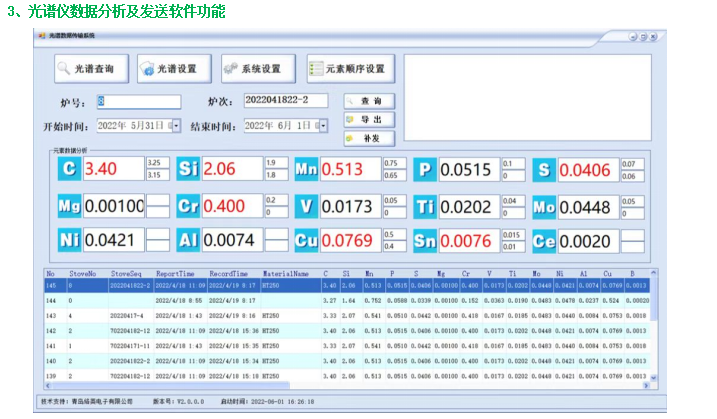The image size is (717, 419).
Task: Click the Cu element tile
Action: [305, 241]
